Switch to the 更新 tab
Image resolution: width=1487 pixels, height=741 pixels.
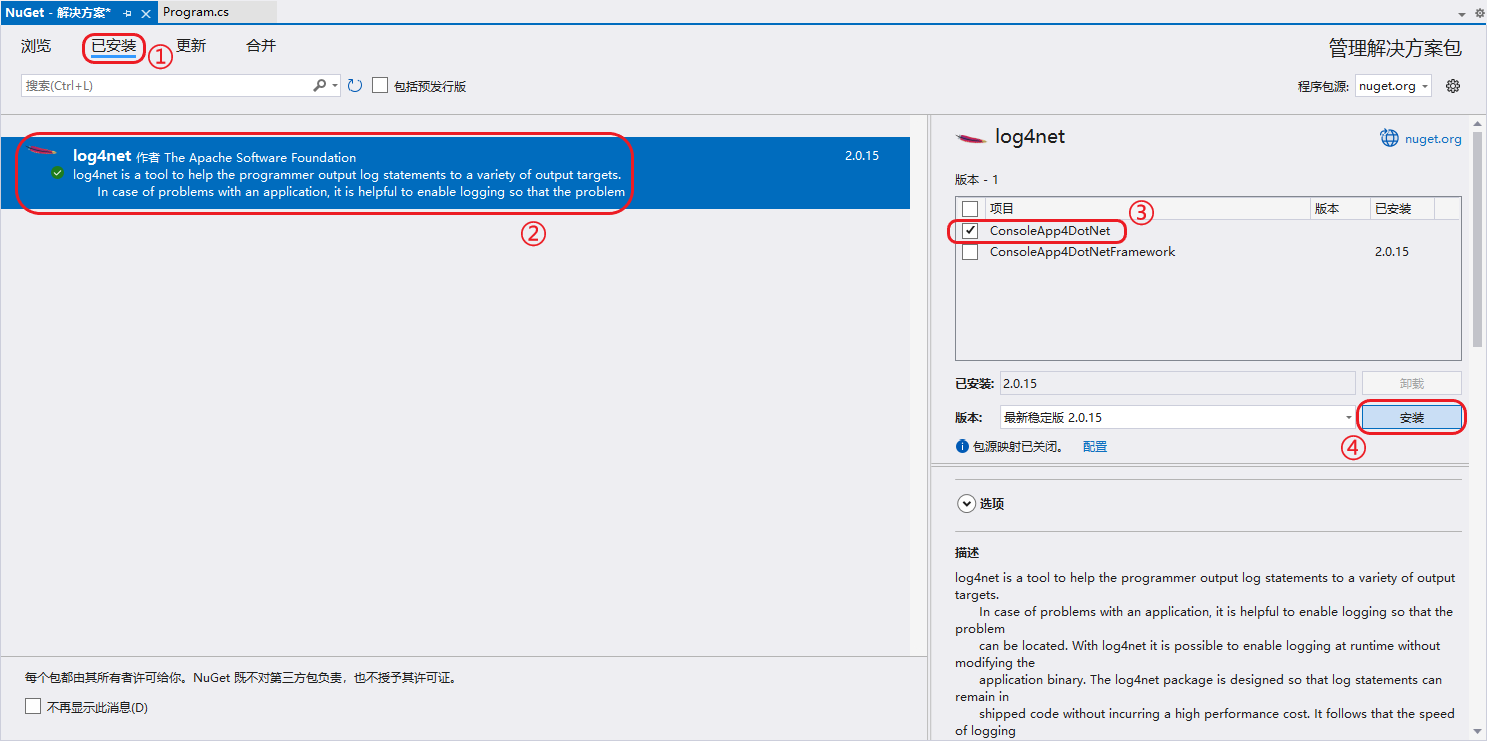point(191,46)
